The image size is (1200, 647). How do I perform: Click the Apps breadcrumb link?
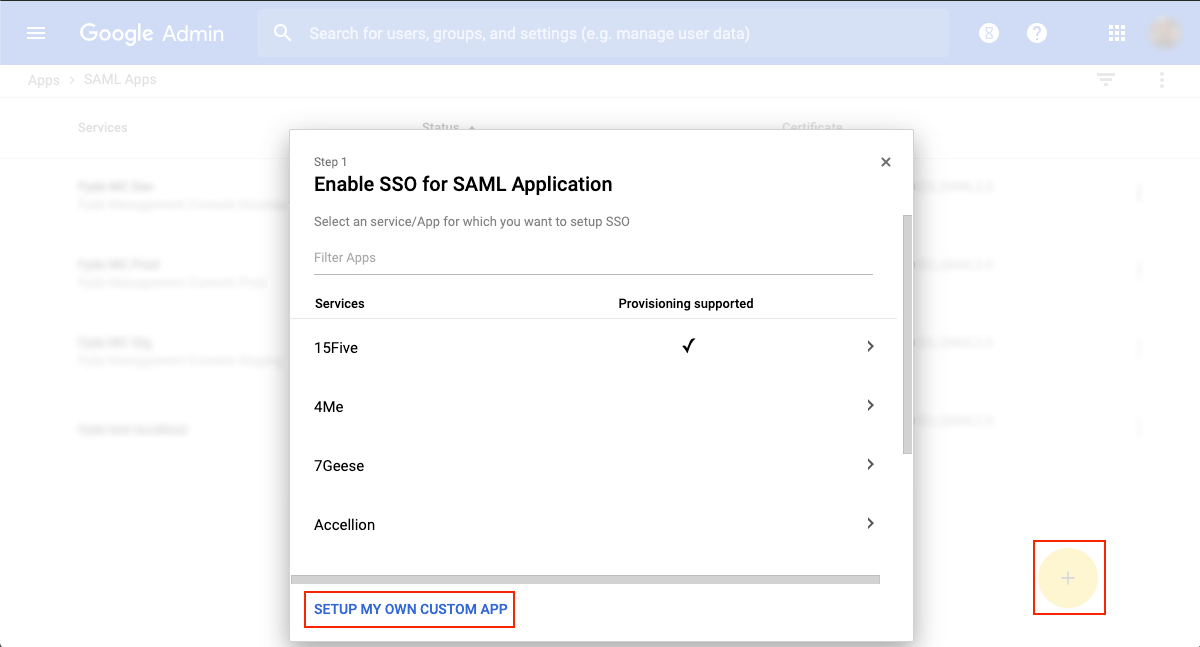click(x=44, y=80)
